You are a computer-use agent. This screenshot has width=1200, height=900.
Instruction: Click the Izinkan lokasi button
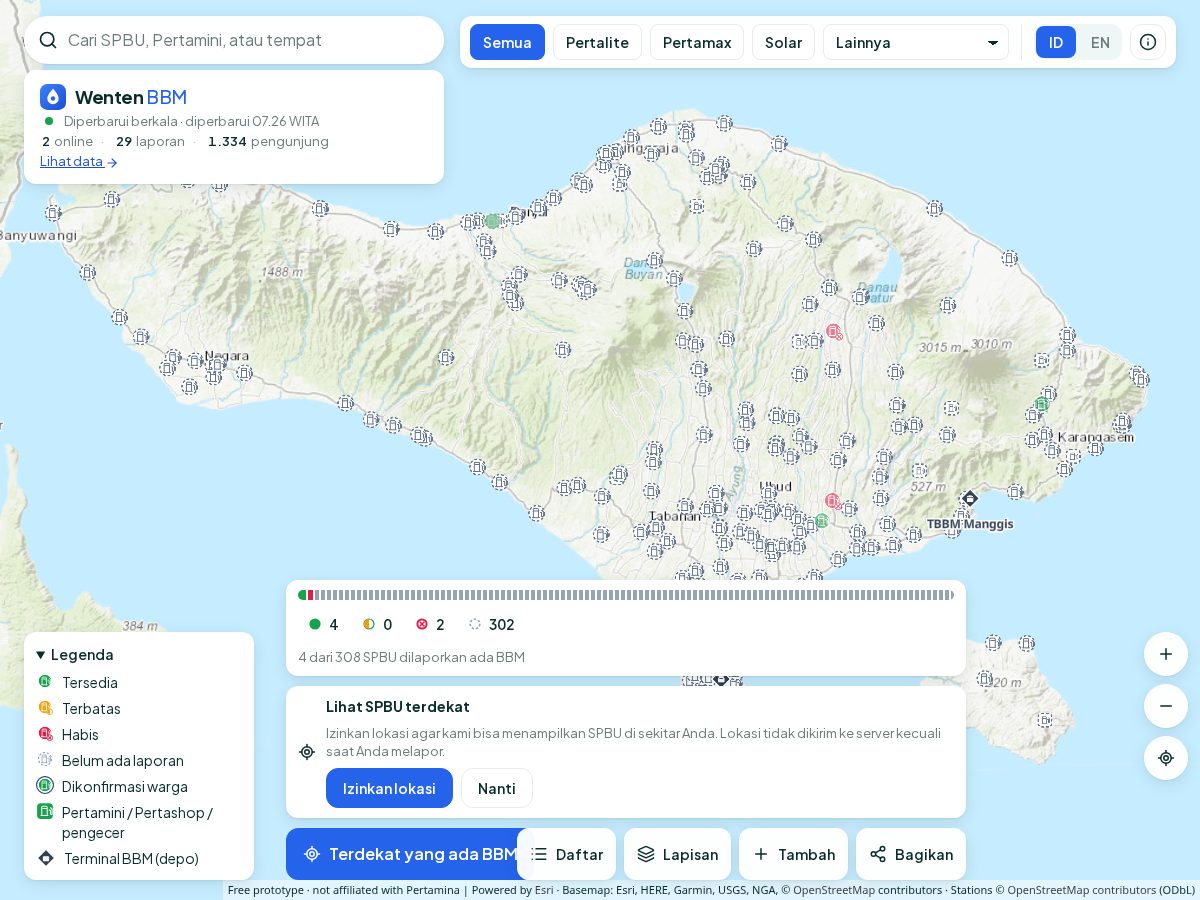[389, 788]
